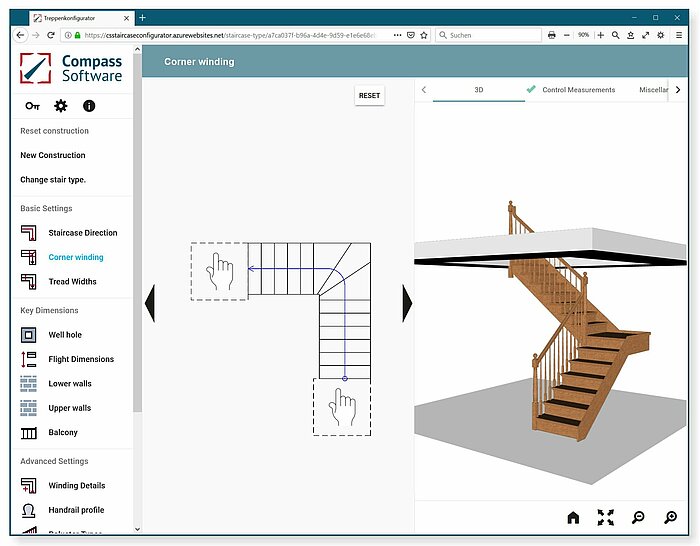The height and width of the screenshot is (546, 700).
Task: Click the sidebar vertical scrollbar
Action: pyautogui.click(x=138, y=232)
